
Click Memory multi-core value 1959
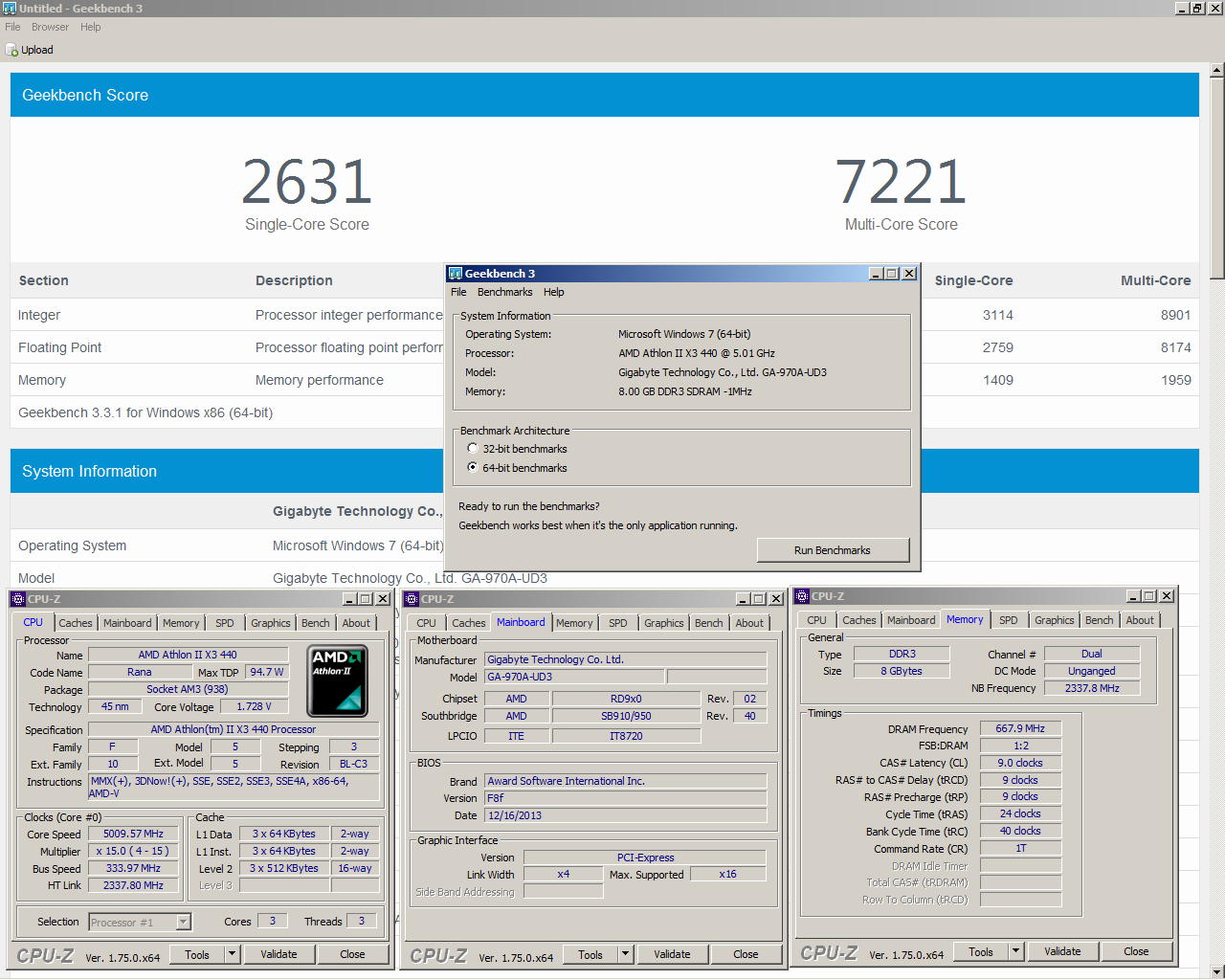click(x=1176, y=380)
